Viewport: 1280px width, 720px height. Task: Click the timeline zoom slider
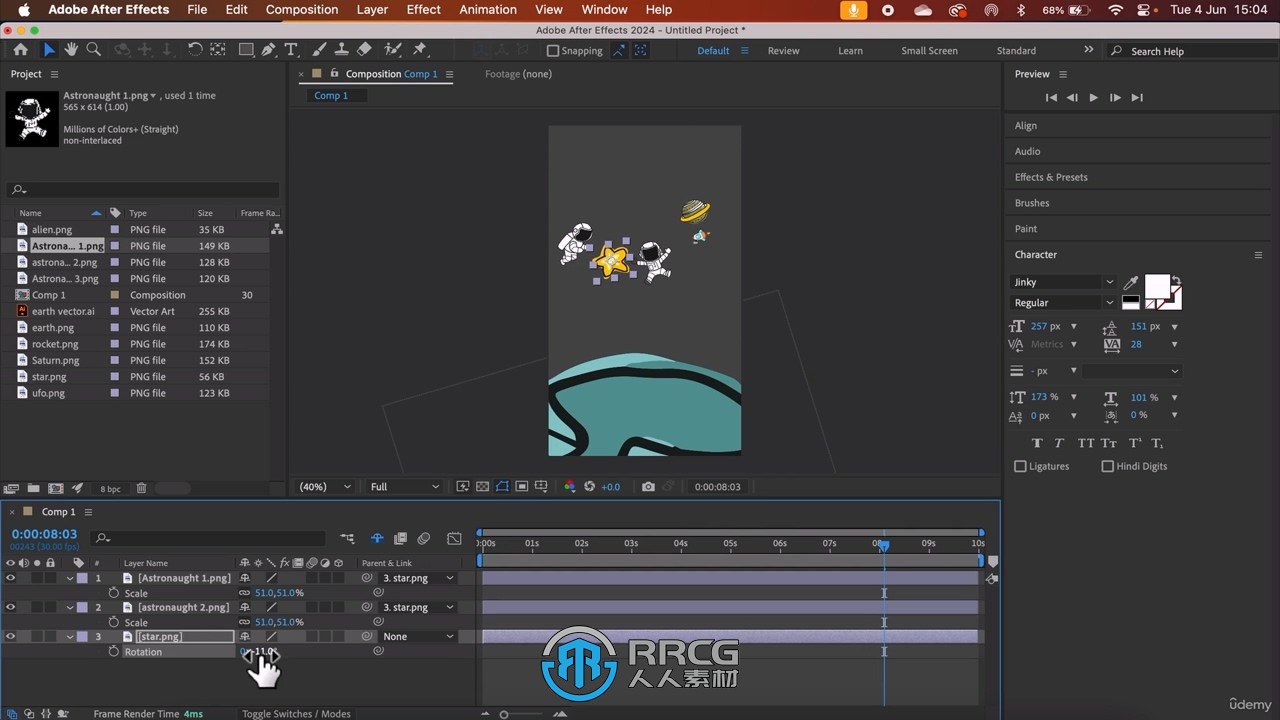coord(504,714)
